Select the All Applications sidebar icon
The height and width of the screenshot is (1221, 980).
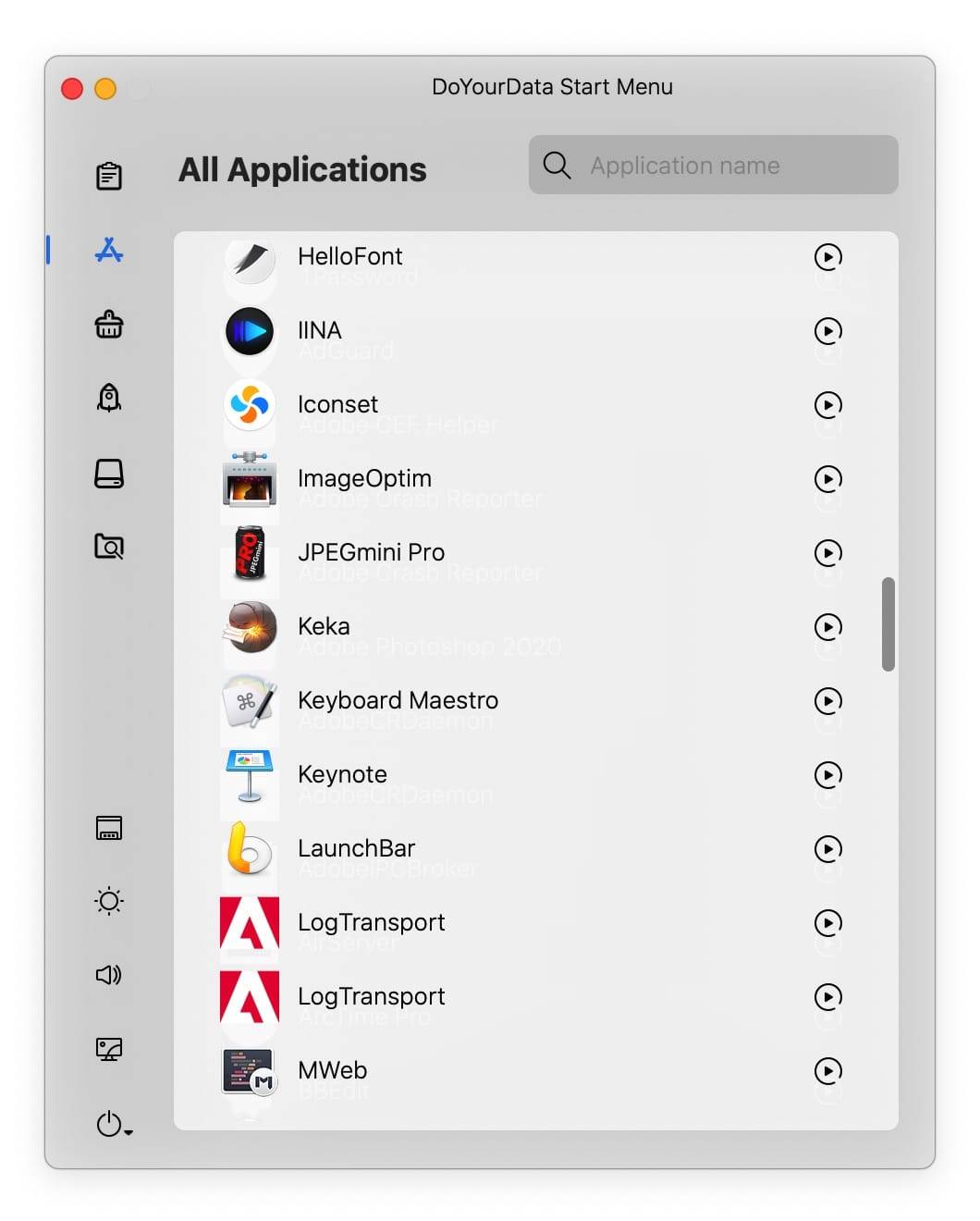point(109,250)
